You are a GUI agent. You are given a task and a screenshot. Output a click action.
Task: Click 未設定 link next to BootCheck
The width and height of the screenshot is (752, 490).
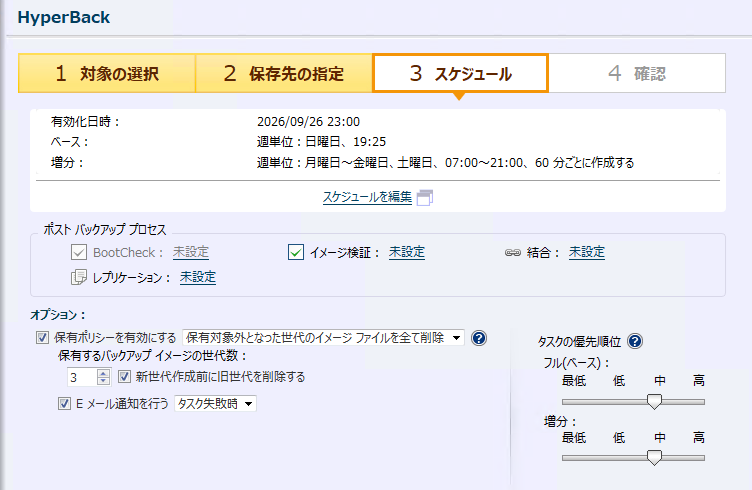pyautogui.click(x=191, y=252)
